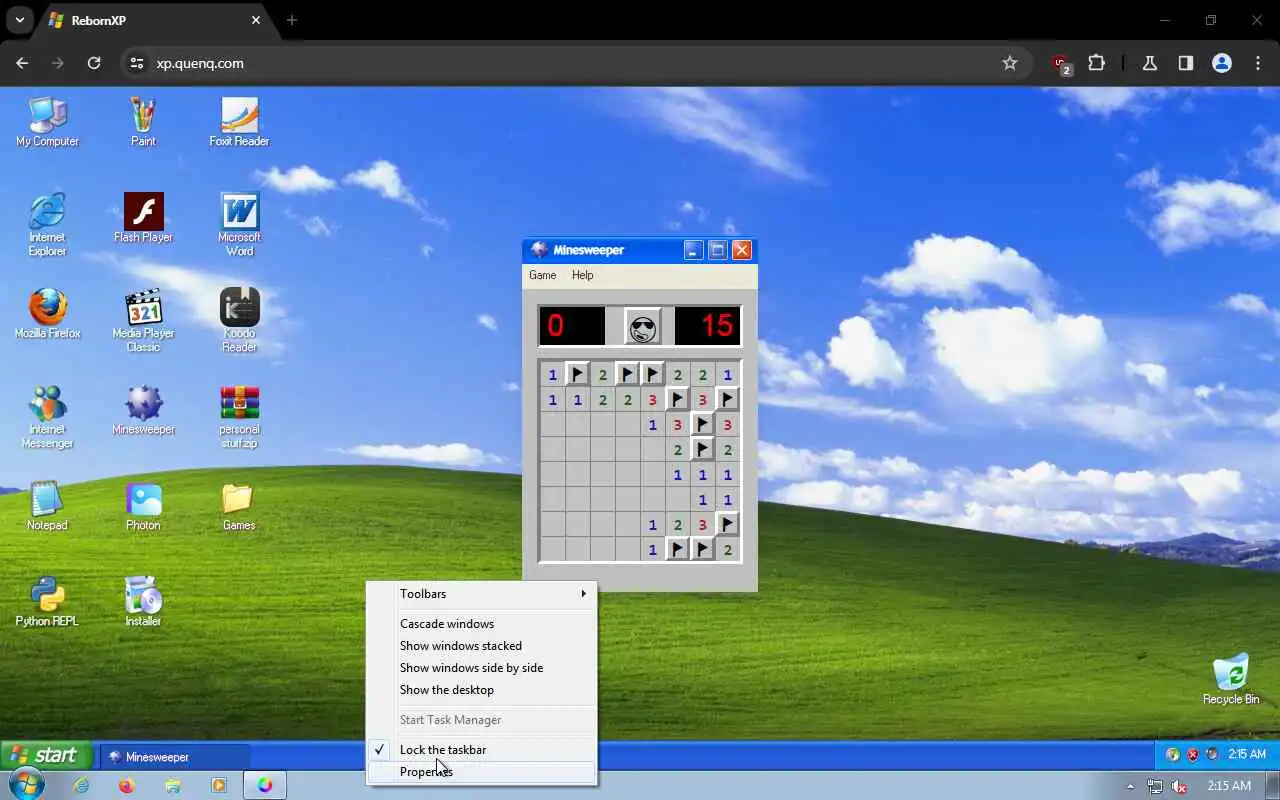Click the Minesweeper mine counter showing 0
The width and height of the screenshot is (1280, 800).
click(572, 326)
